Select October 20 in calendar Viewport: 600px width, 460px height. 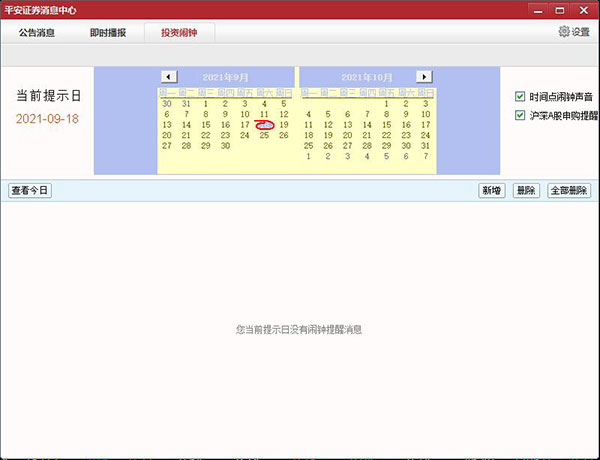pyautogui.click(x=347, y=135)
